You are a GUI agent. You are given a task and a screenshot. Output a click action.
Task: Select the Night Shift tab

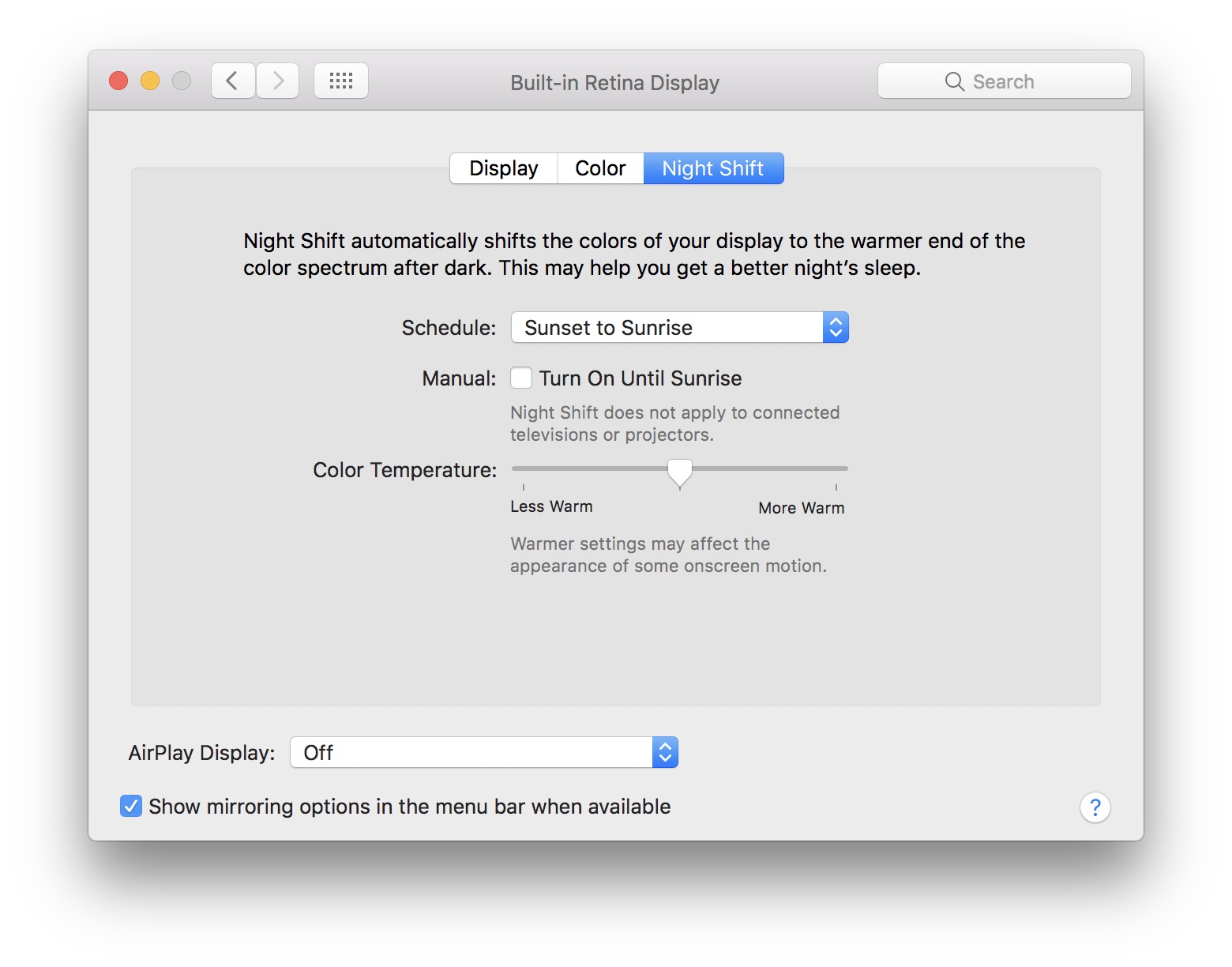(x=713, y=168)
